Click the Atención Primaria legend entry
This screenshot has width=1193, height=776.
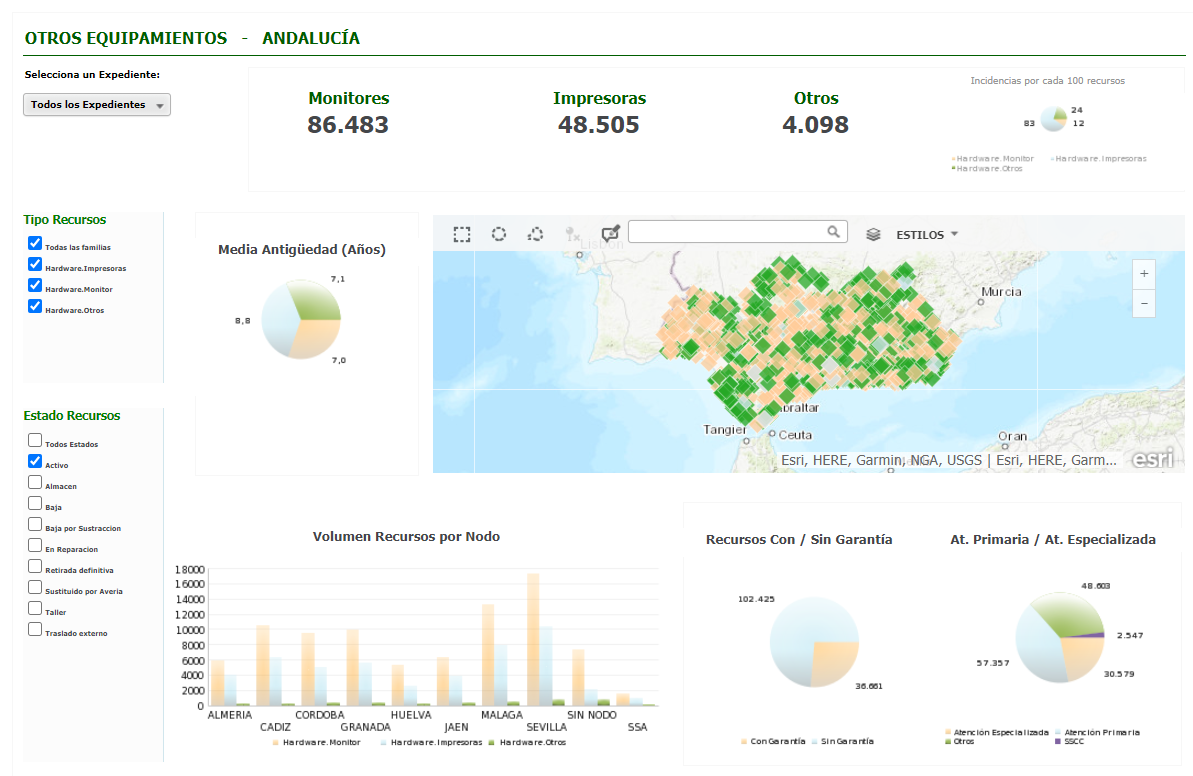(1098, 733)
